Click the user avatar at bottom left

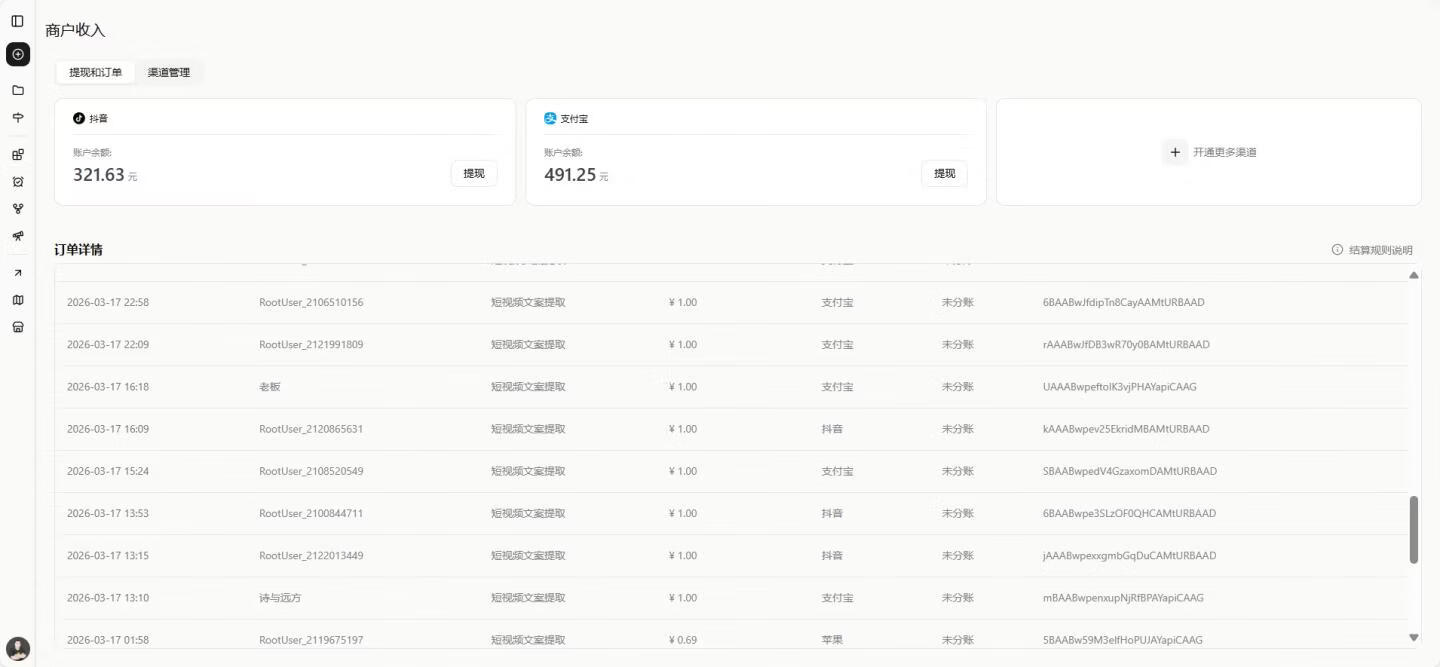(x=18, y=648)
